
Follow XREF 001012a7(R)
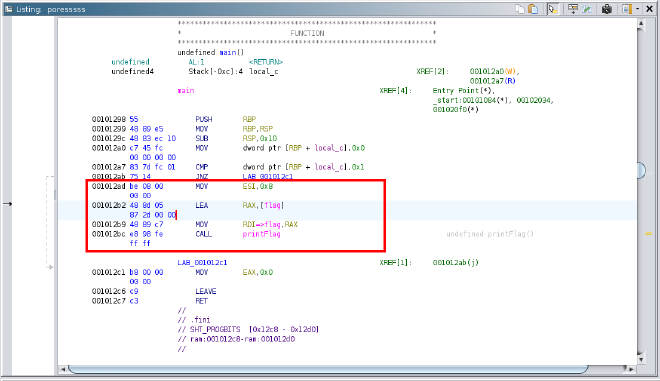pyautogui.click(x=492, y=81)
